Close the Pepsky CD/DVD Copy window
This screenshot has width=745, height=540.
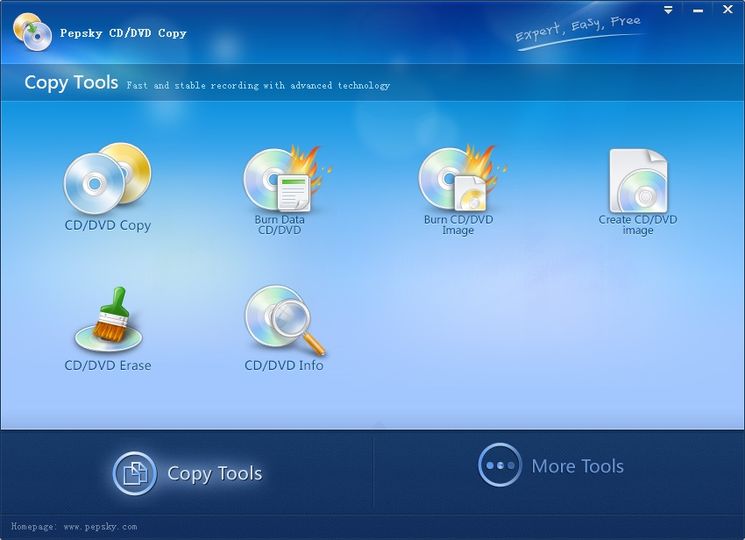(727, 9)
